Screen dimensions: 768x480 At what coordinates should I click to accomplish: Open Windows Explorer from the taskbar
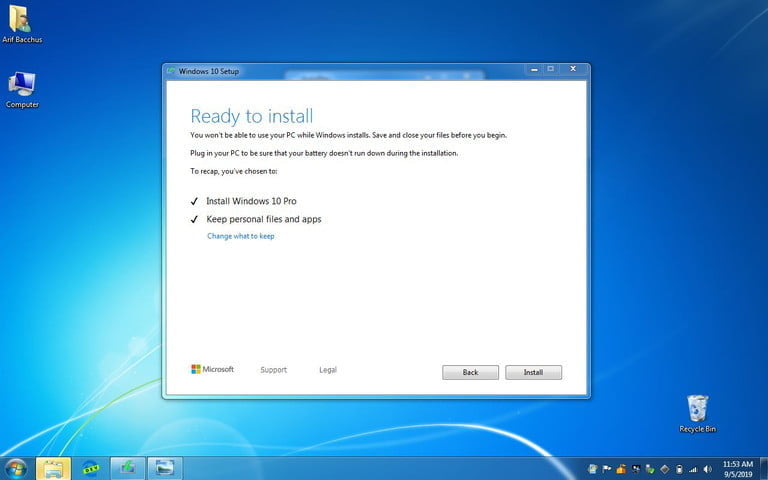pyautogui.click(x=53, y=469)
